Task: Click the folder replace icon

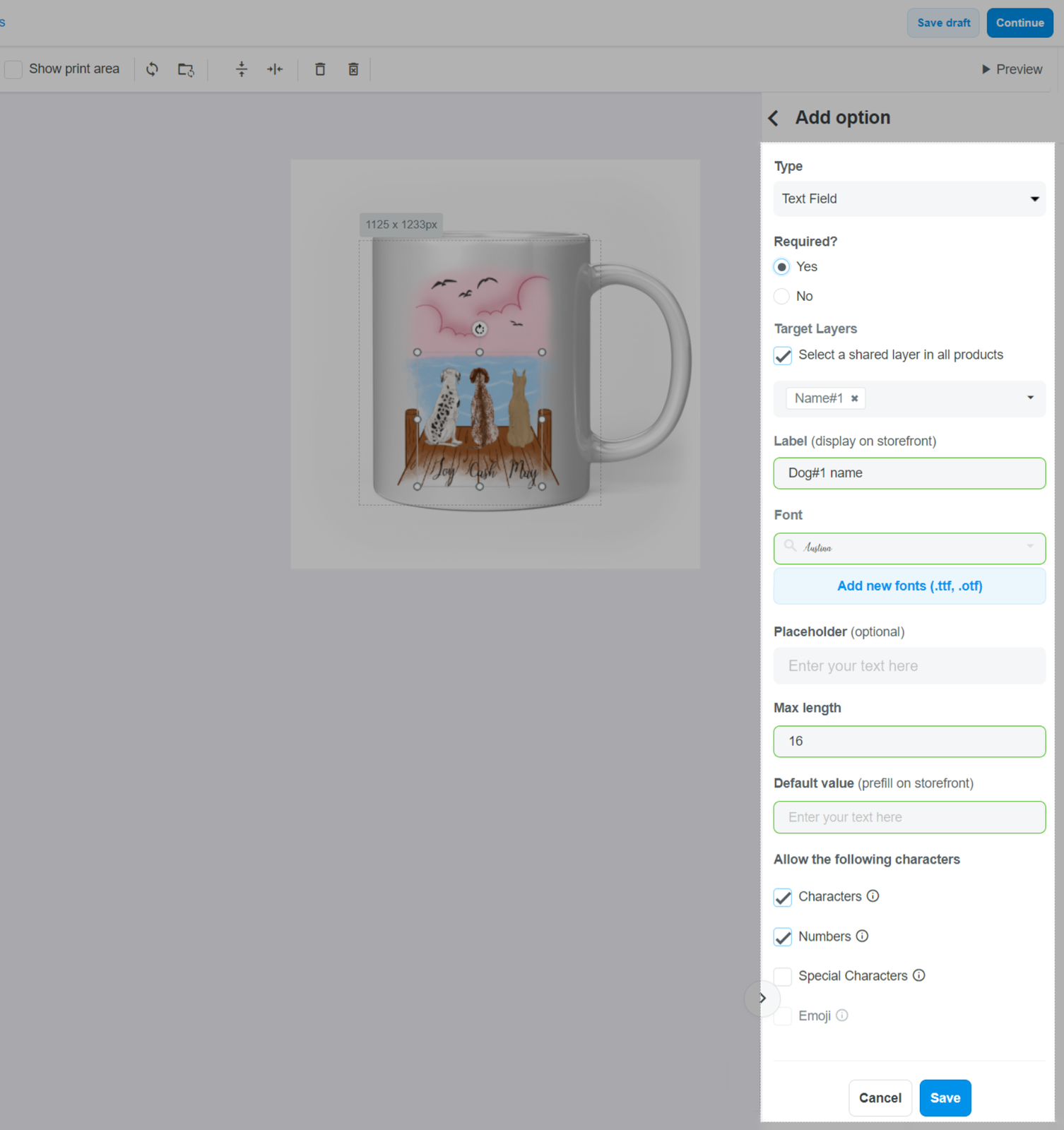Action: point(186,69)
